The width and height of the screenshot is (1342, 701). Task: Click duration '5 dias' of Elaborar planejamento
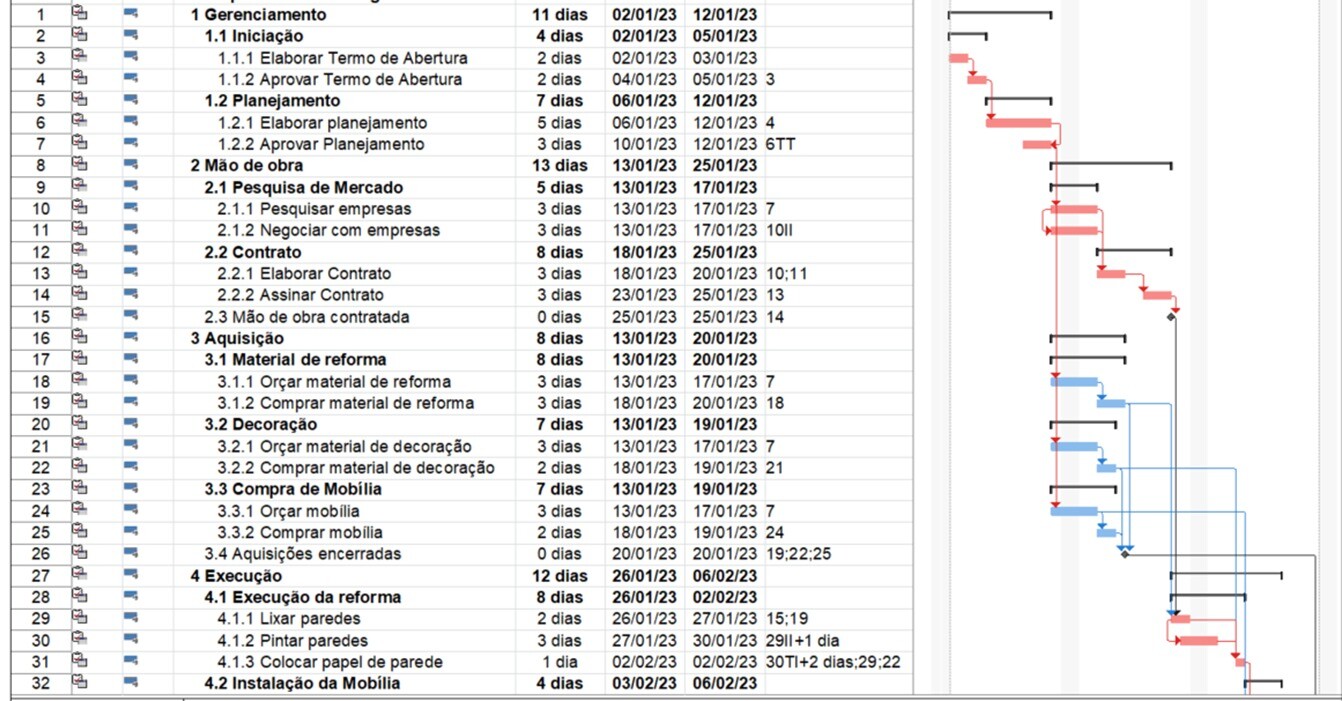558,123
